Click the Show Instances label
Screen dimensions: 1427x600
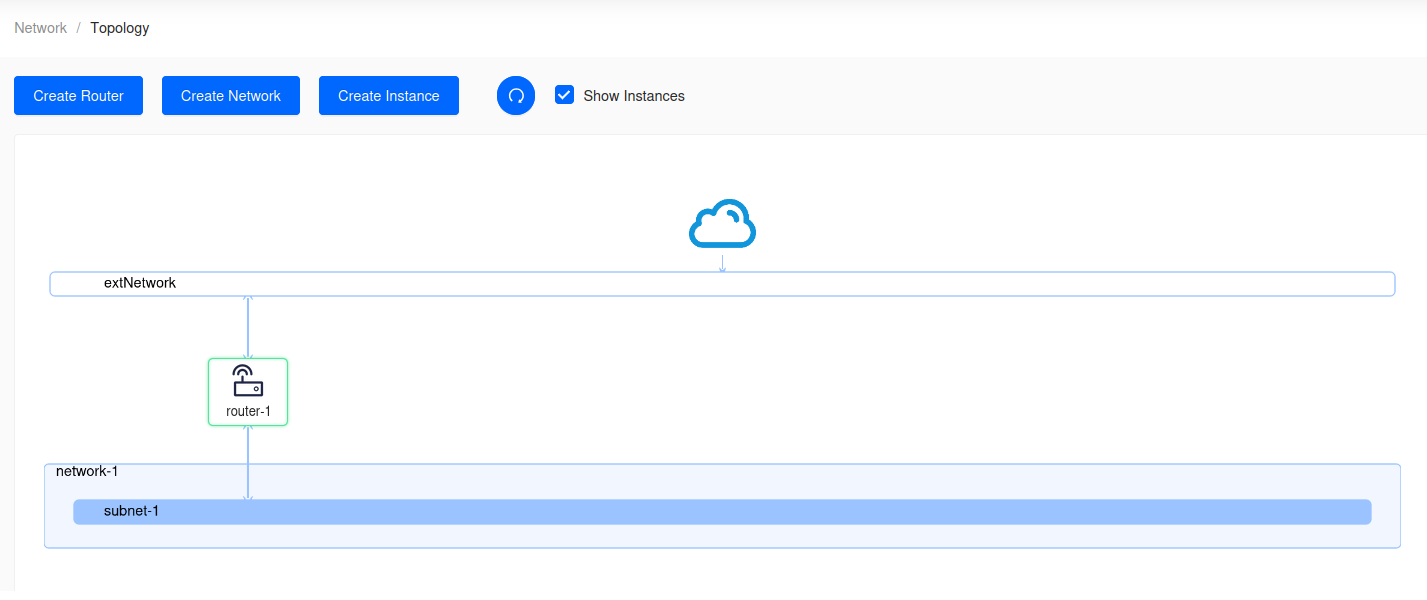(634, 96)
